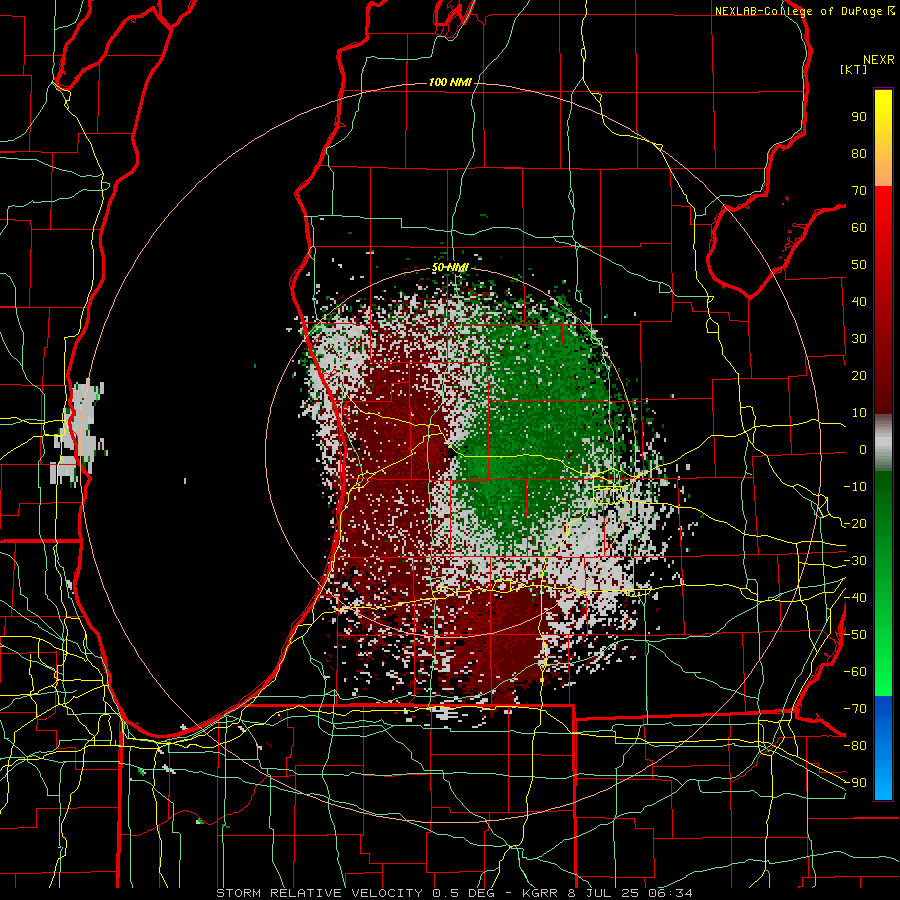Image resolution: width=900 pixels, height=900 pixels.
Task: Click the positive 40 scale value
Action: coord(859,301)
